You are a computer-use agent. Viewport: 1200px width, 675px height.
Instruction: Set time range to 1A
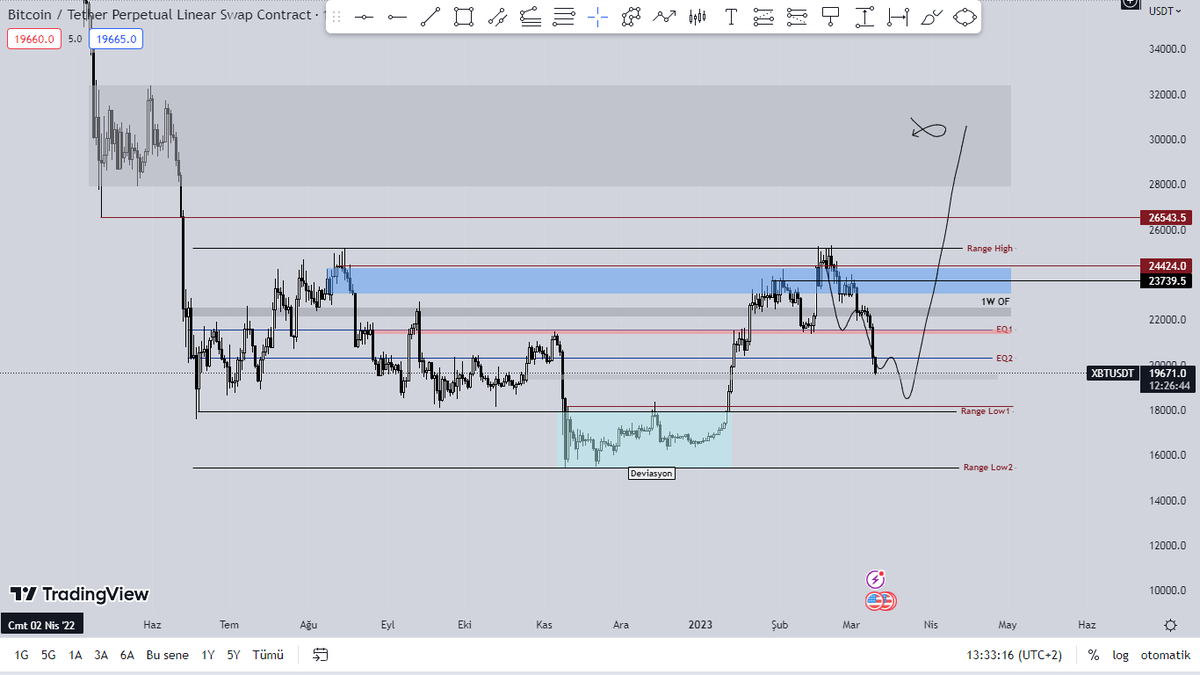point(75,655)
